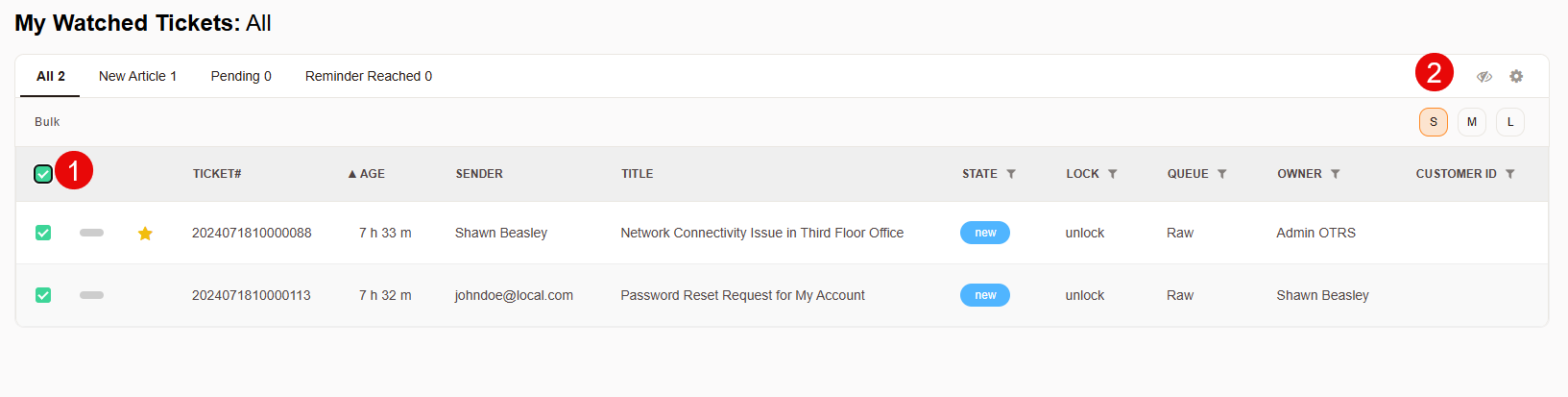
Task: Select the Large view L button
Action: [x=1509, y=122]
